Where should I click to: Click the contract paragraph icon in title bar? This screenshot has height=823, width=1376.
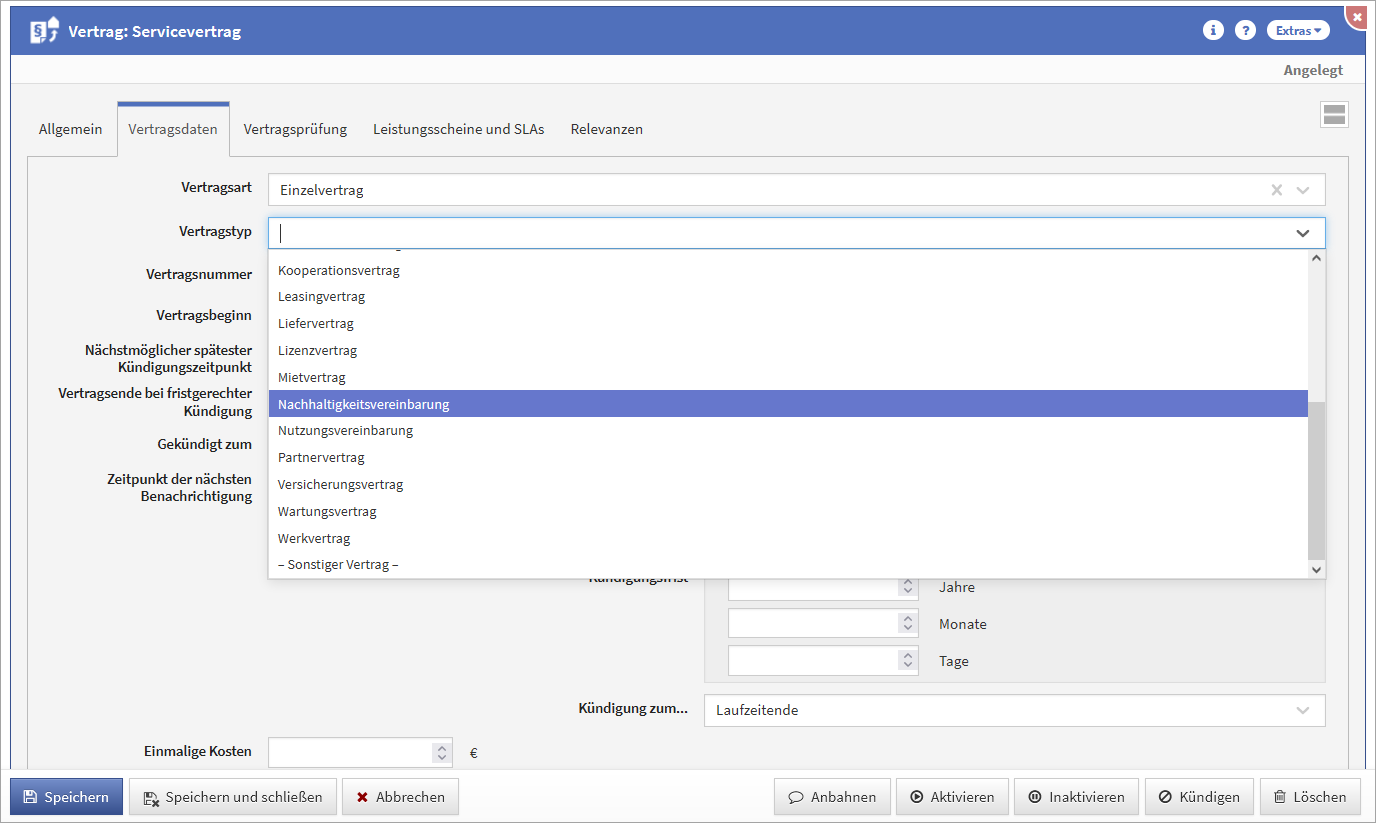pyautogui.click(x=44, y=31)
